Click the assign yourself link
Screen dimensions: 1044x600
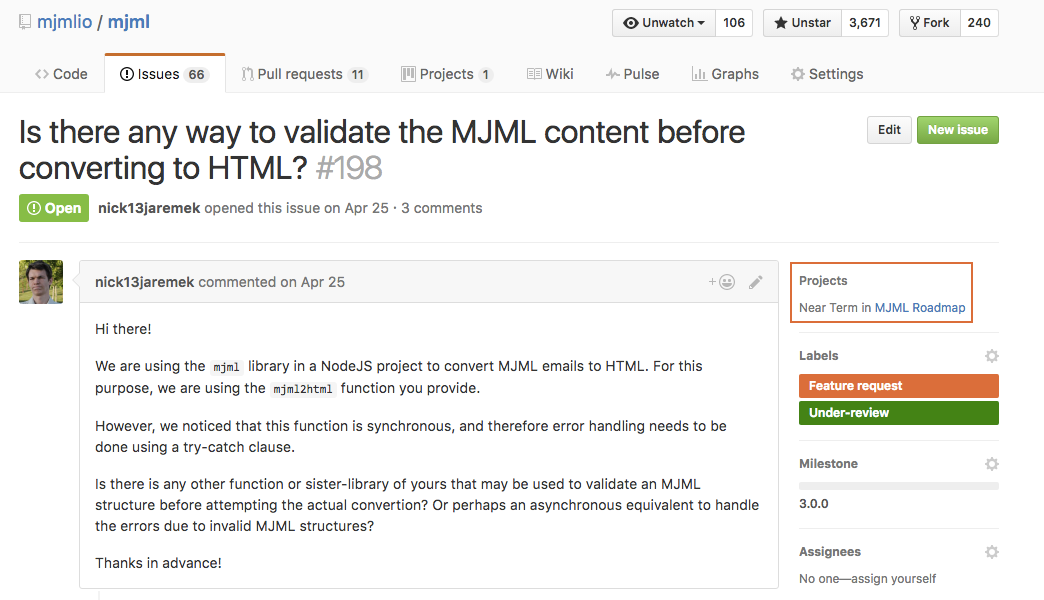click(899, 578)
